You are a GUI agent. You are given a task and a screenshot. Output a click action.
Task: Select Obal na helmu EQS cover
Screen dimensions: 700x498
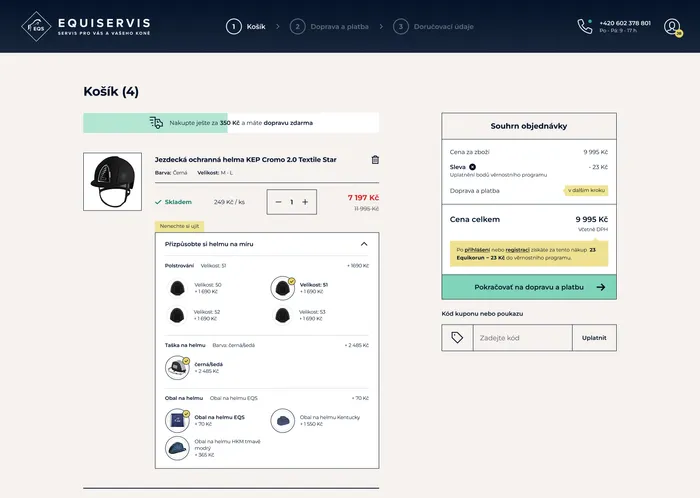click(x=205, y=420)
